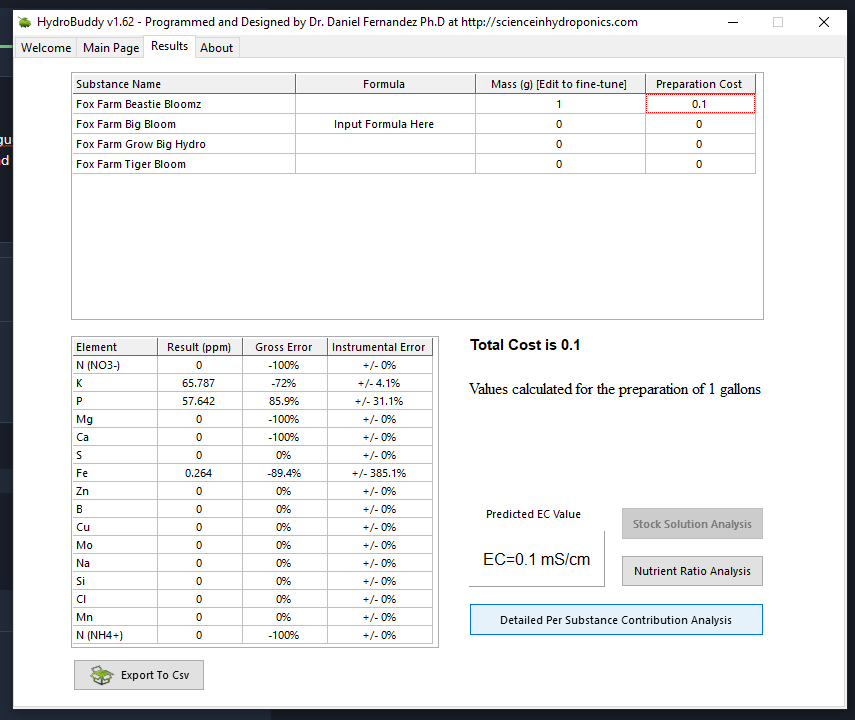Click the Gross Error column header
The image size is (855, 720).
point(285,347)
